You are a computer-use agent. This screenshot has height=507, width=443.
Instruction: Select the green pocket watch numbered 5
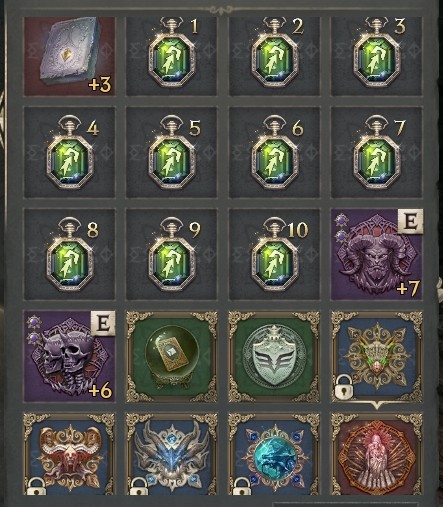point(172,152)
